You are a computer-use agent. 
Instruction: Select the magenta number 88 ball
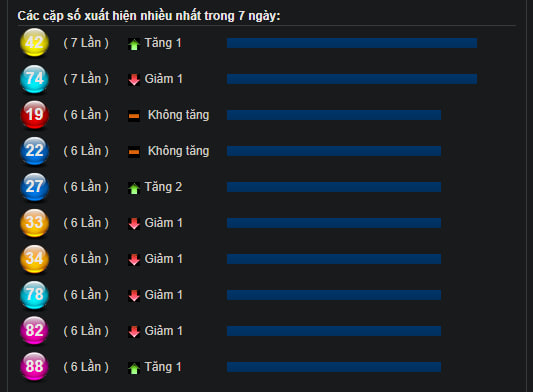34,367
